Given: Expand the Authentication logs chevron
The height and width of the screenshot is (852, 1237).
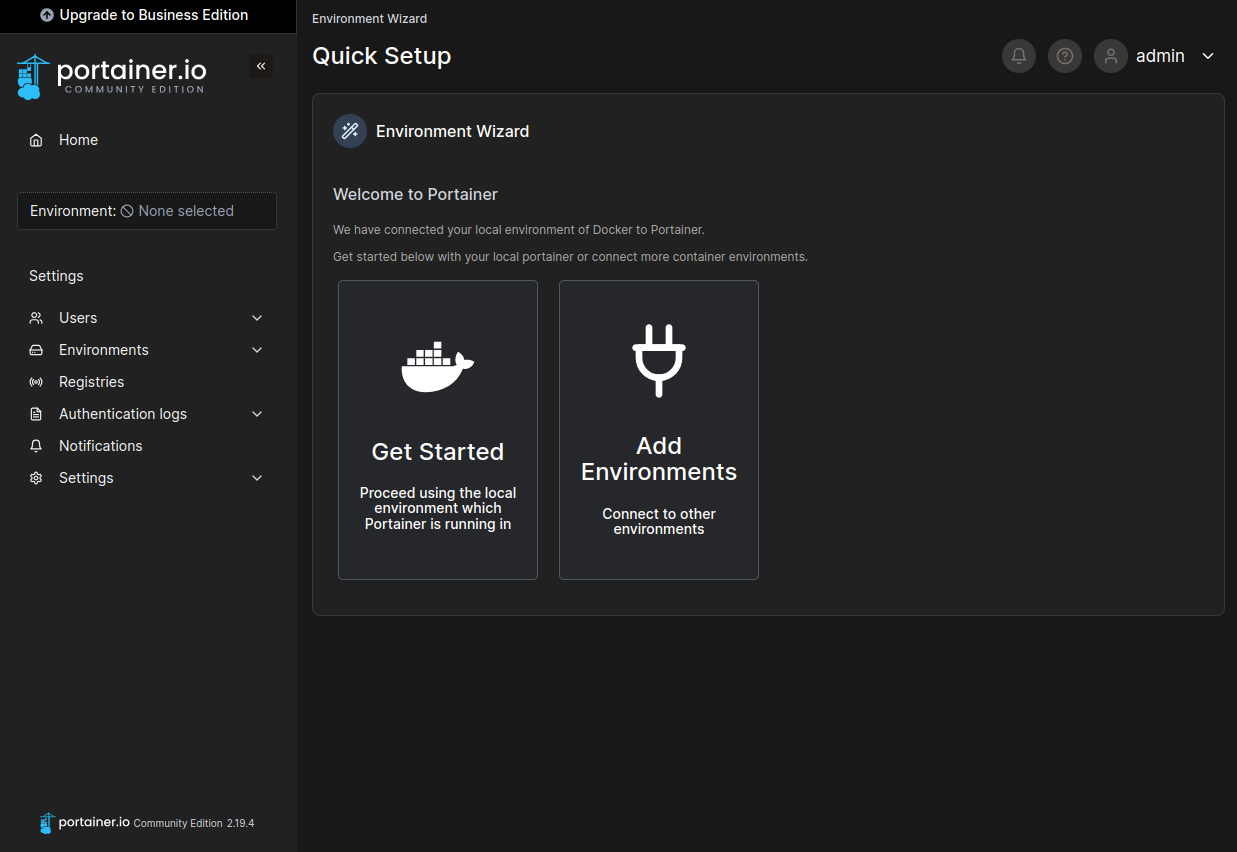Looking at the screenshot, I should (257, 414).
